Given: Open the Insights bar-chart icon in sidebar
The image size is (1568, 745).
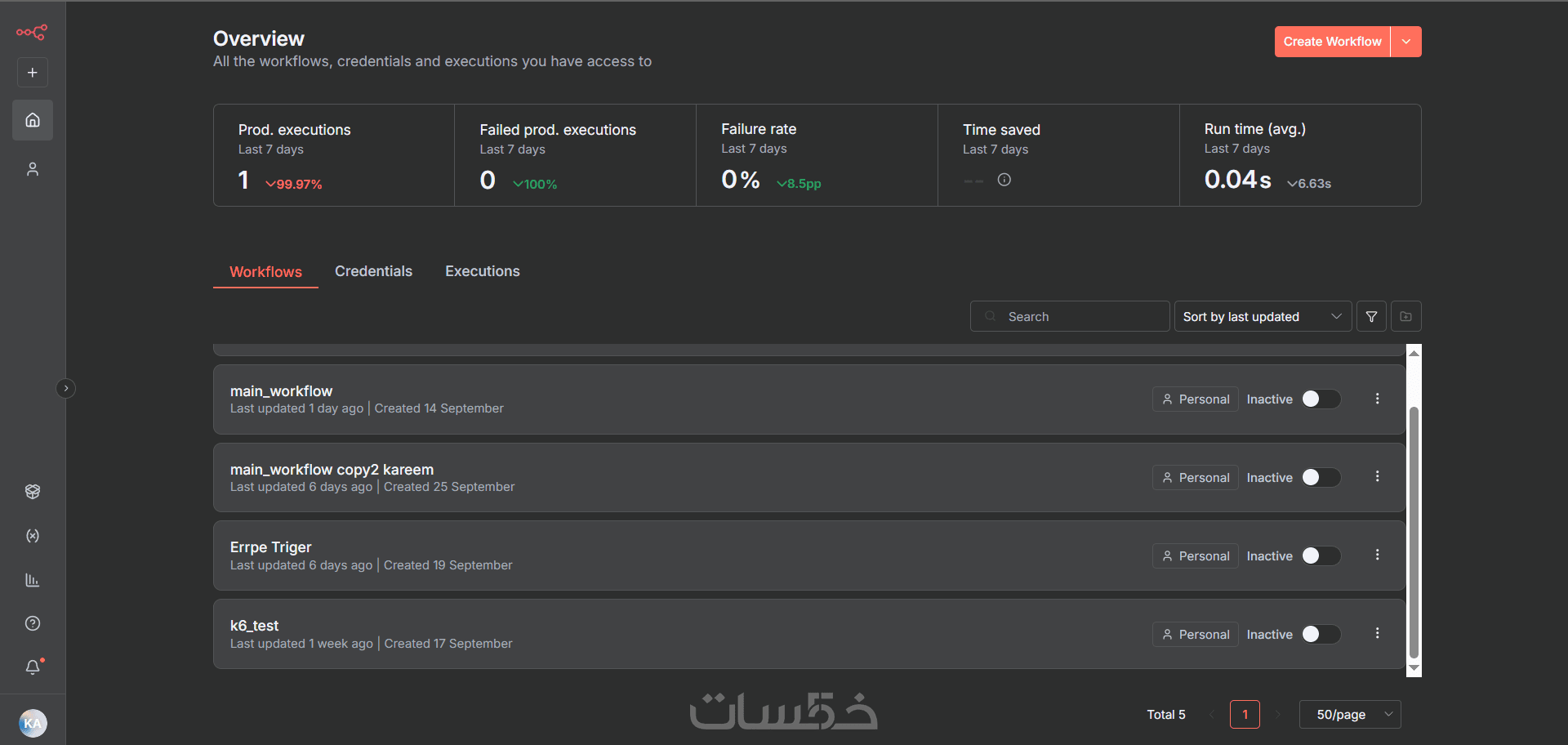Looking at the screenshot, I should click(33, 580).
